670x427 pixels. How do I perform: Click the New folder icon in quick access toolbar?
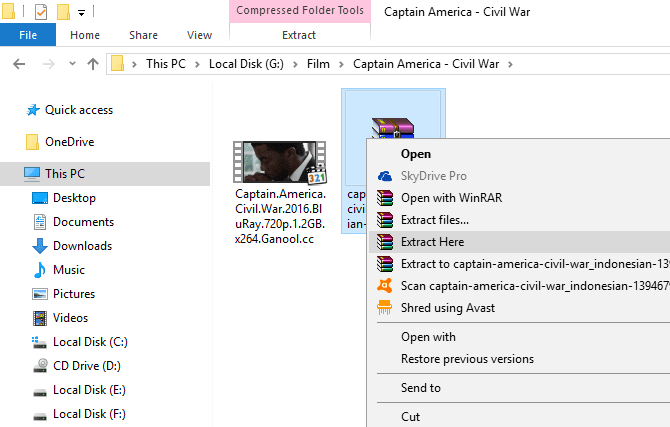click(x=63, y=12)
